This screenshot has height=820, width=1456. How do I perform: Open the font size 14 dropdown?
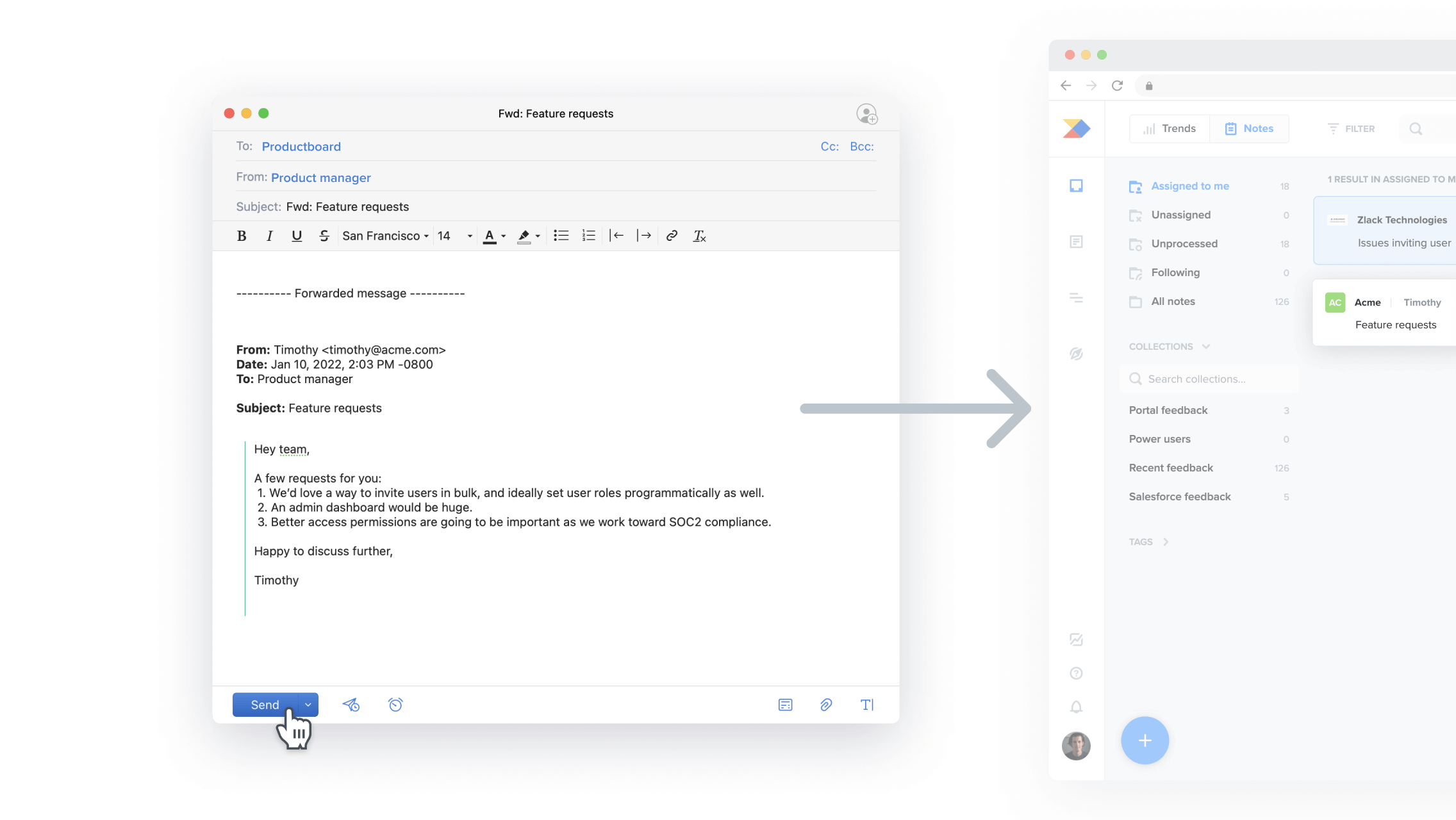pos(455,236)
